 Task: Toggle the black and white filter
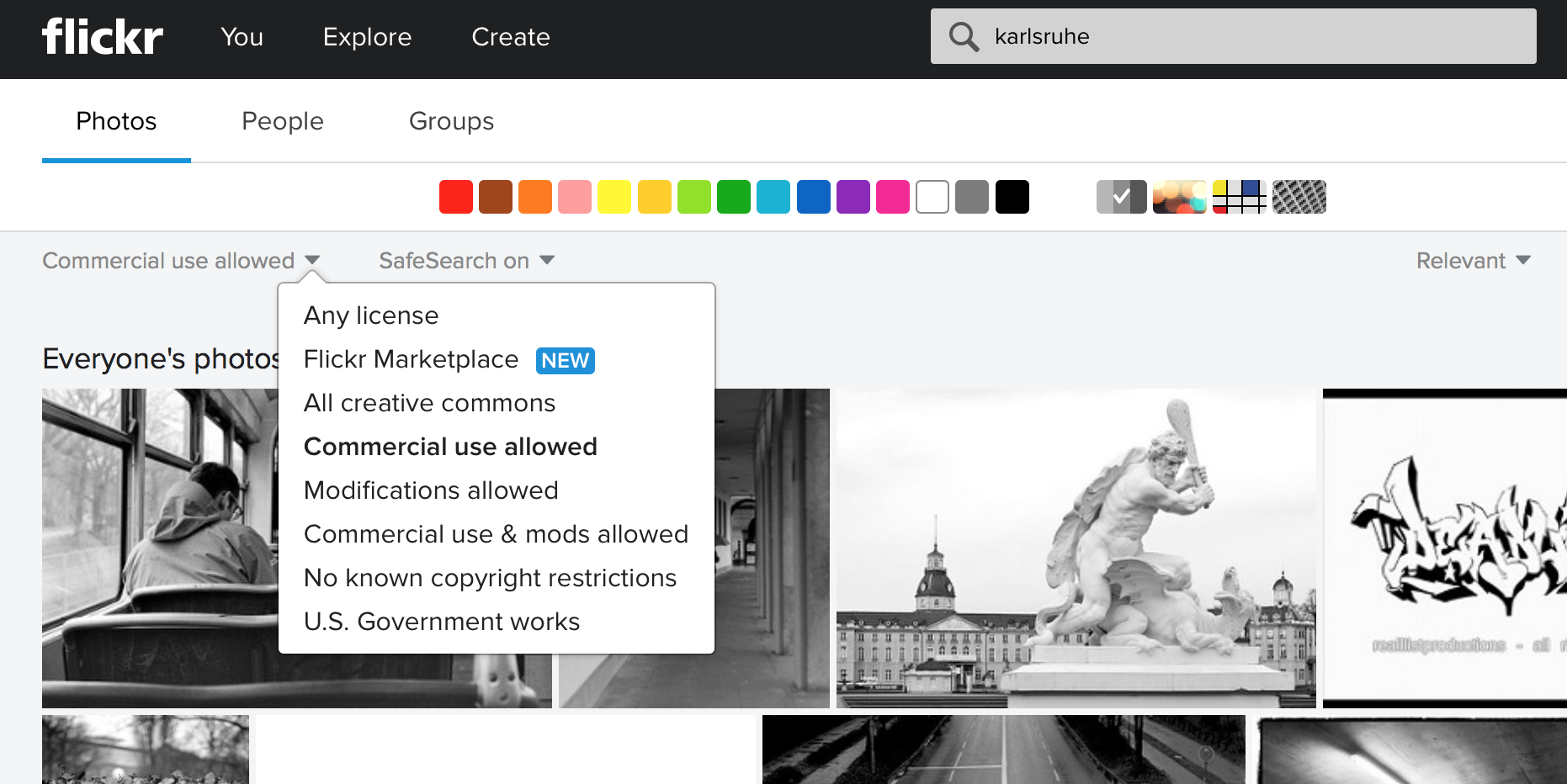(x=1121, y=197)
